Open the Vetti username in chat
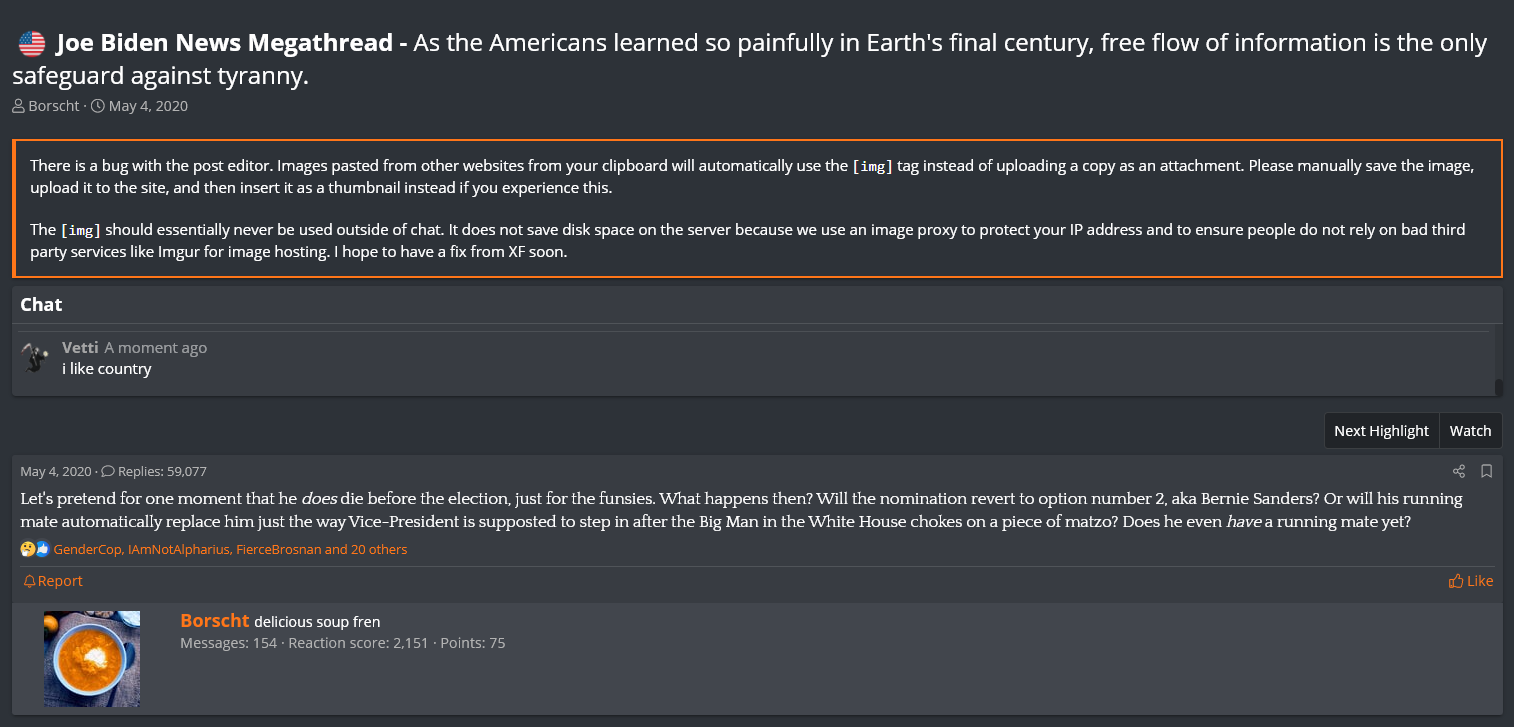This screenshot has height=727, width=1514. (80, 347)
